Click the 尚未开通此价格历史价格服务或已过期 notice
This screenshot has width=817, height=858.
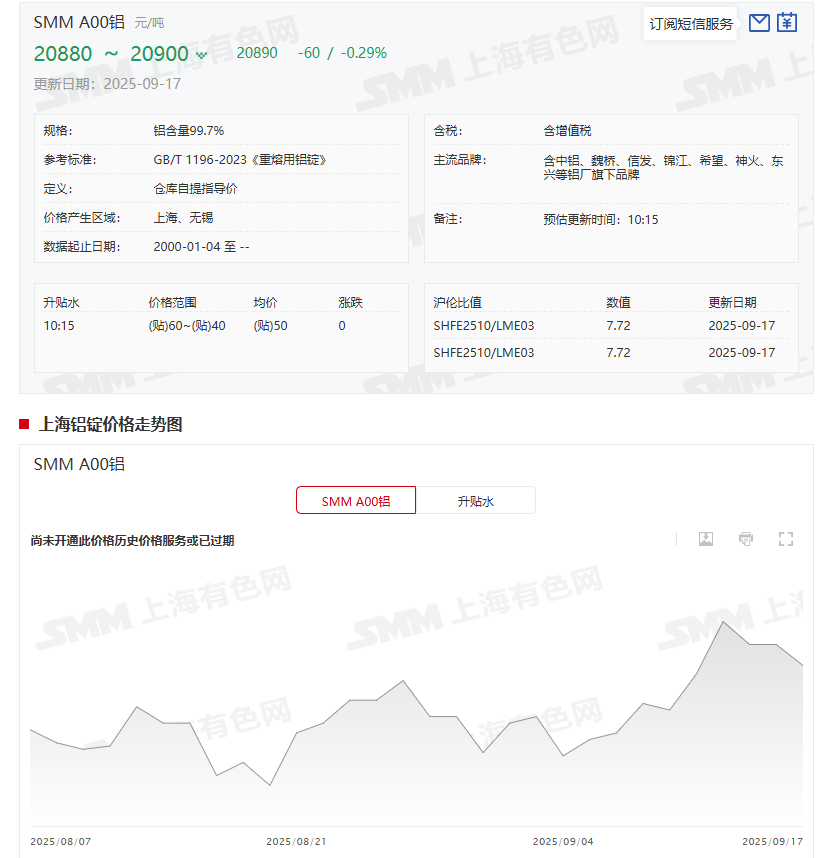132,541
